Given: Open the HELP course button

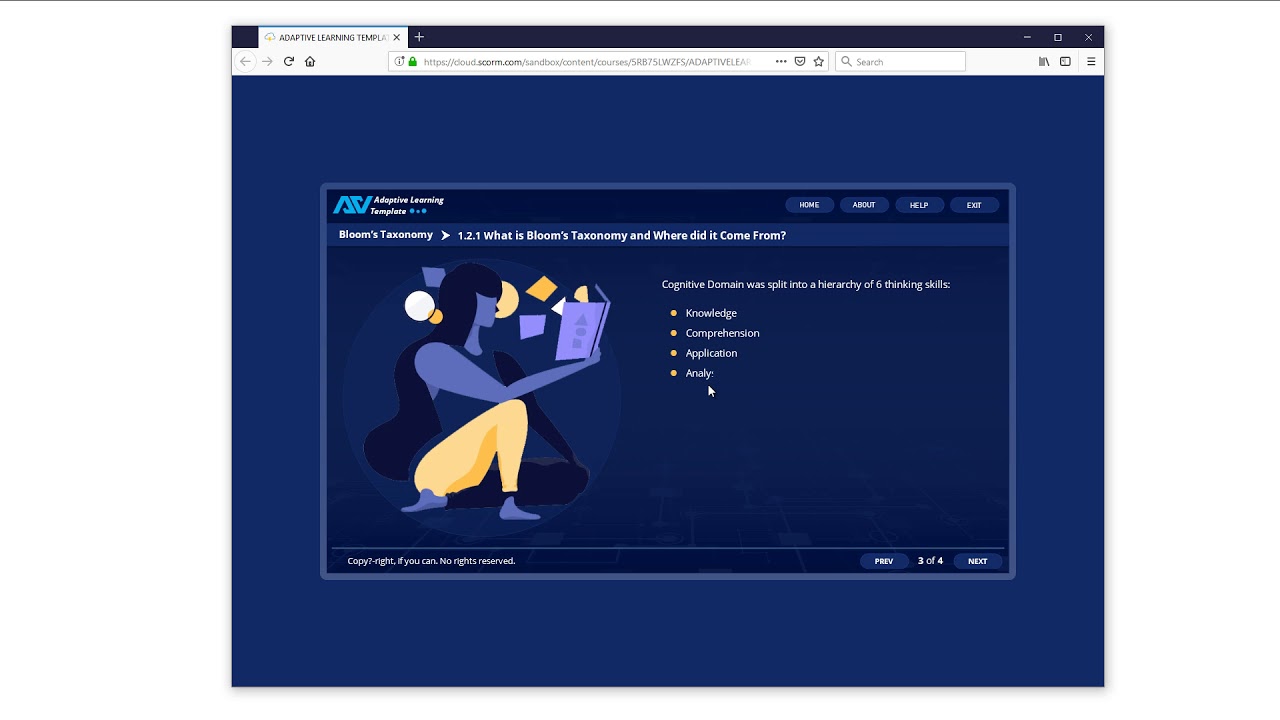Looking at the screenshot, I should [x=919, y=205].
